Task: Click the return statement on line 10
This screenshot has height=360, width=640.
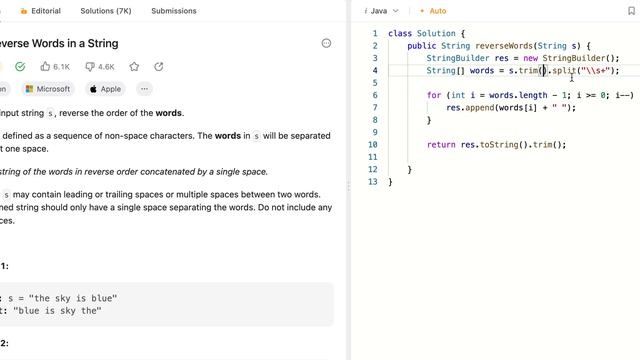Action: [496, 144]
